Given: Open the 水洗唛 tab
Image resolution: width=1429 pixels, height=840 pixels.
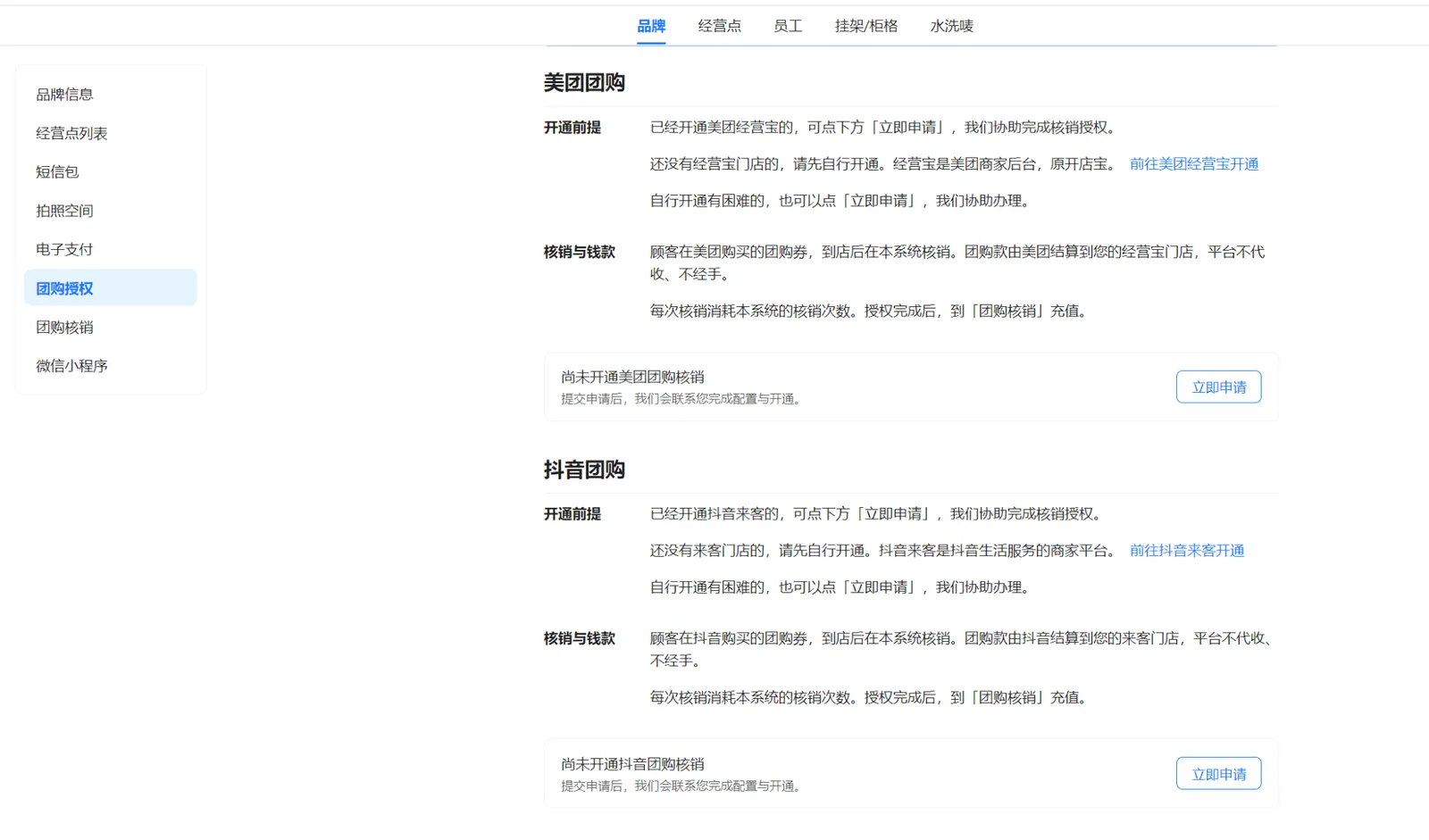Looking at the screenshot, I should tap(952, 26).
